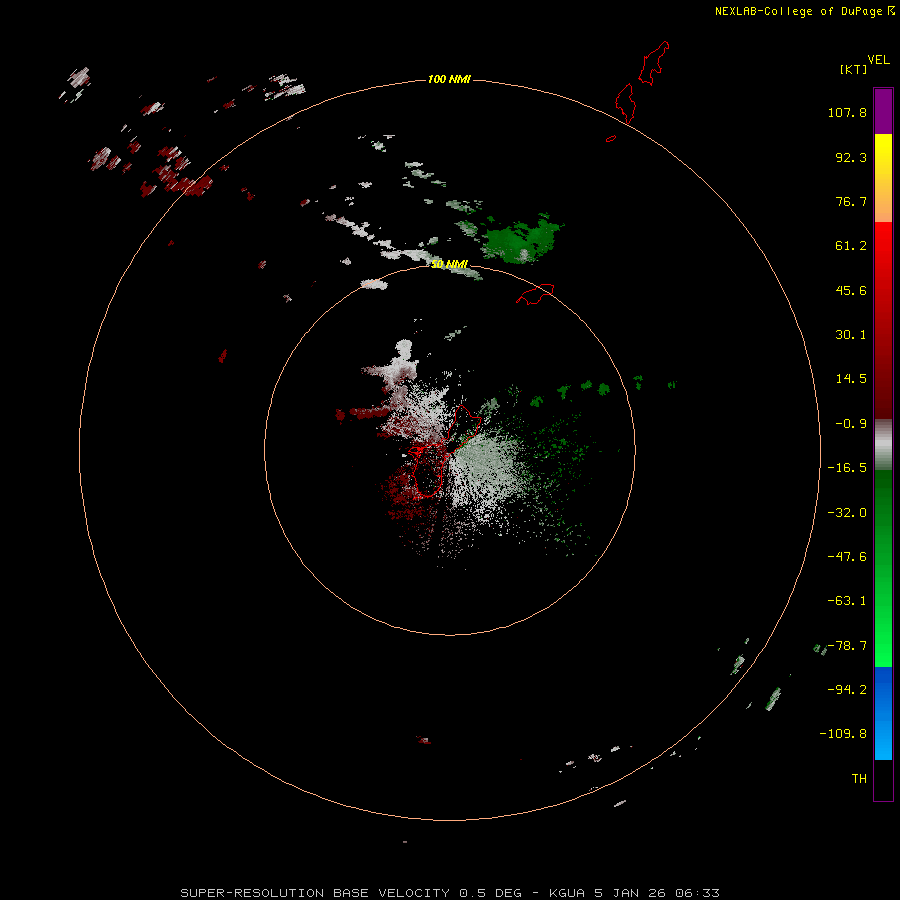Click the -16.5 legend value
900x900 pixels.
(x=847, y=468)
